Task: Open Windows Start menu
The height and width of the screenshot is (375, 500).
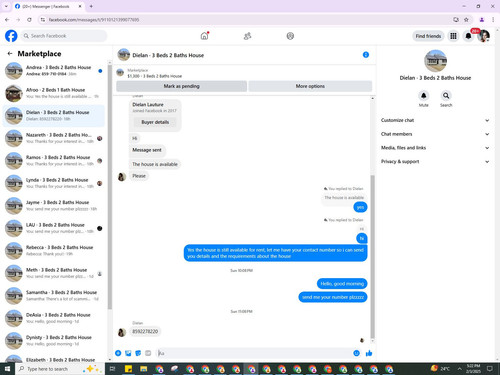Action: (x=7, y=369)
